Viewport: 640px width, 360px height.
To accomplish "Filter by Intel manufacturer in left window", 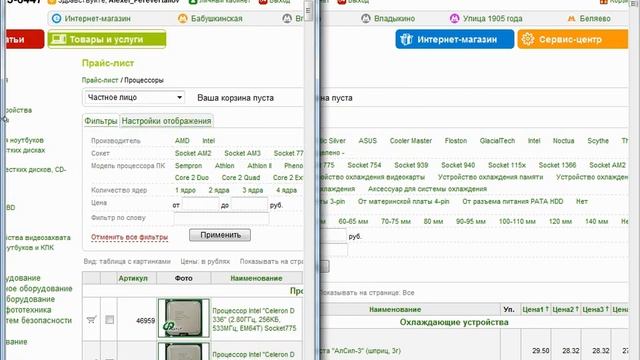I will 209,141.
